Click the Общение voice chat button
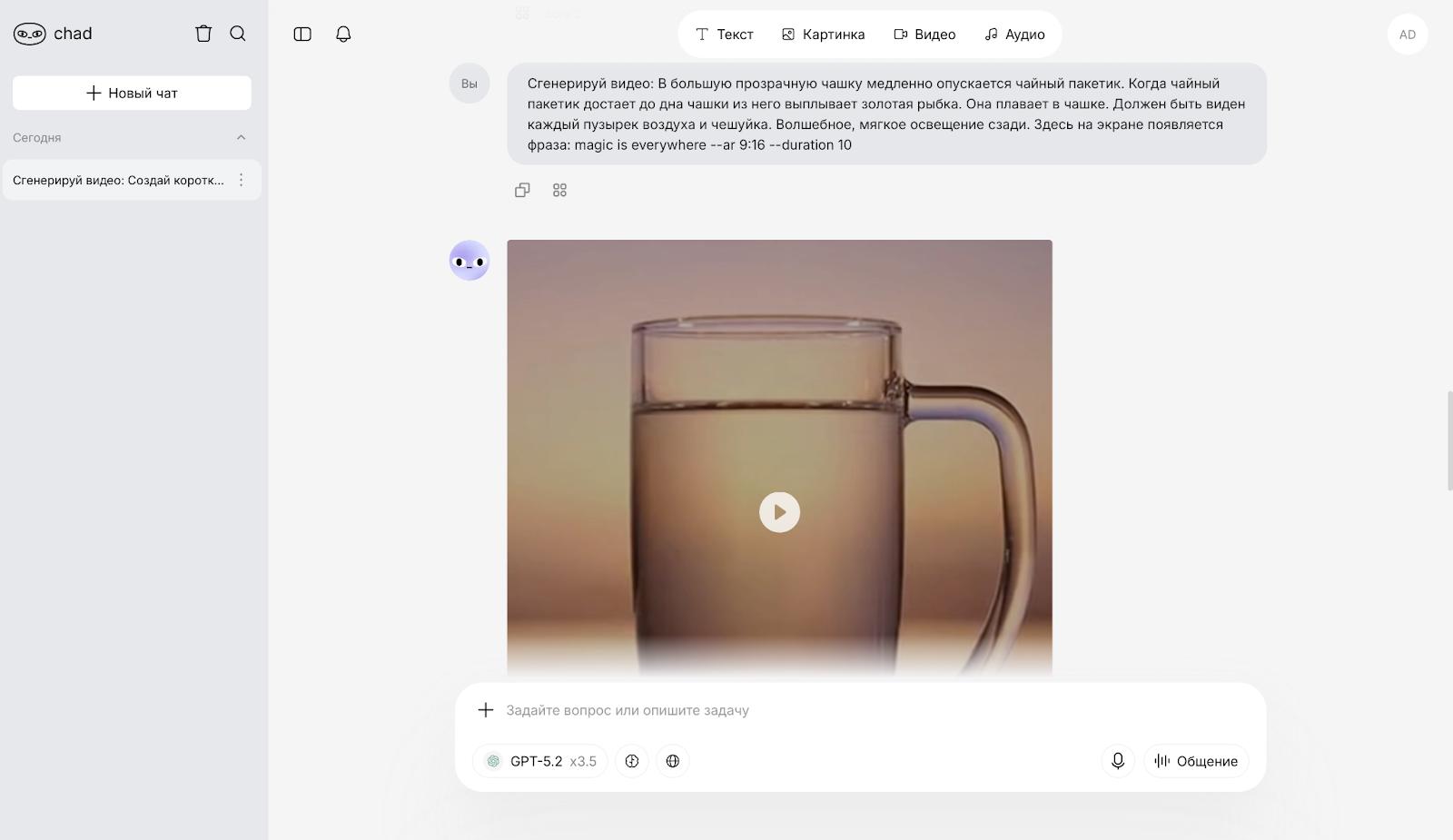The height and width of the screenshot is (840, 1453). [x=1196, y=761]
